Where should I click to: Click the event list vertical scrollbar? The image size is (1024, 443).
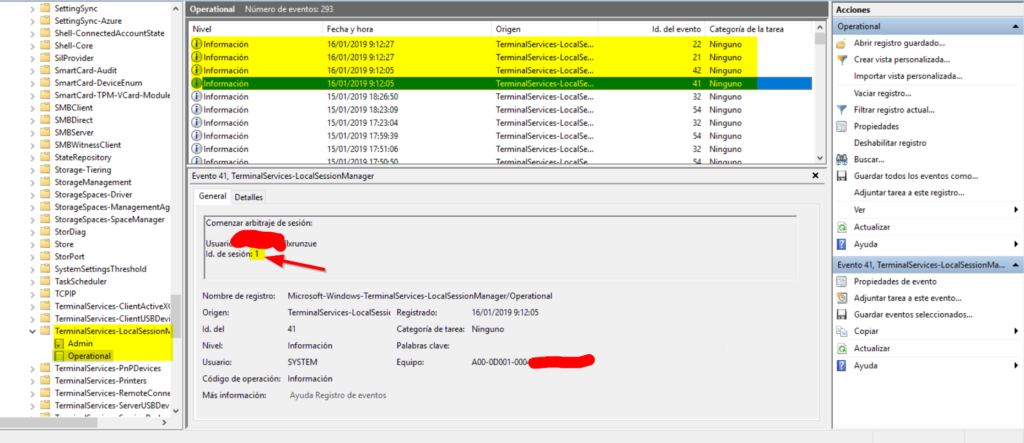(x=820, y=93)
